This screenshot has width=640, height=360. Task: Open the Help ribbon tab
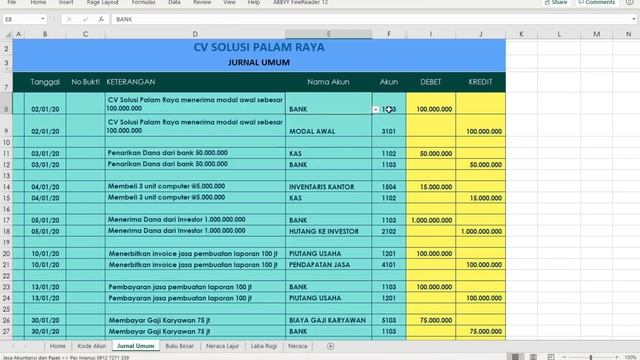253,2
